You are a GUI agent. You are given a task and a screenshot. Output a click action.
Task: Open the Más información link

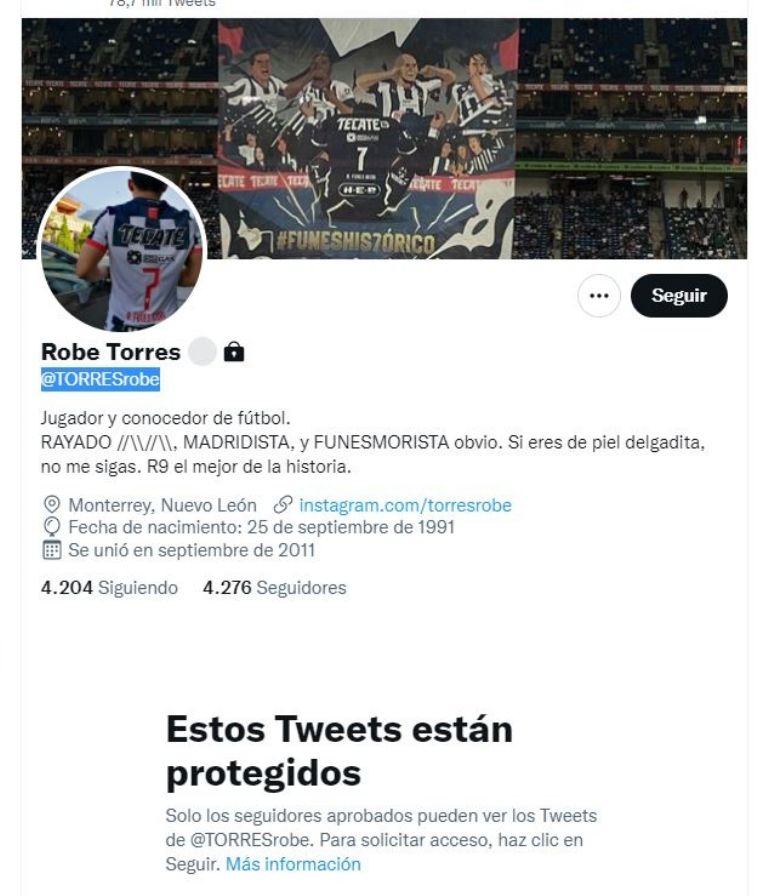click(x=293, y=864)
